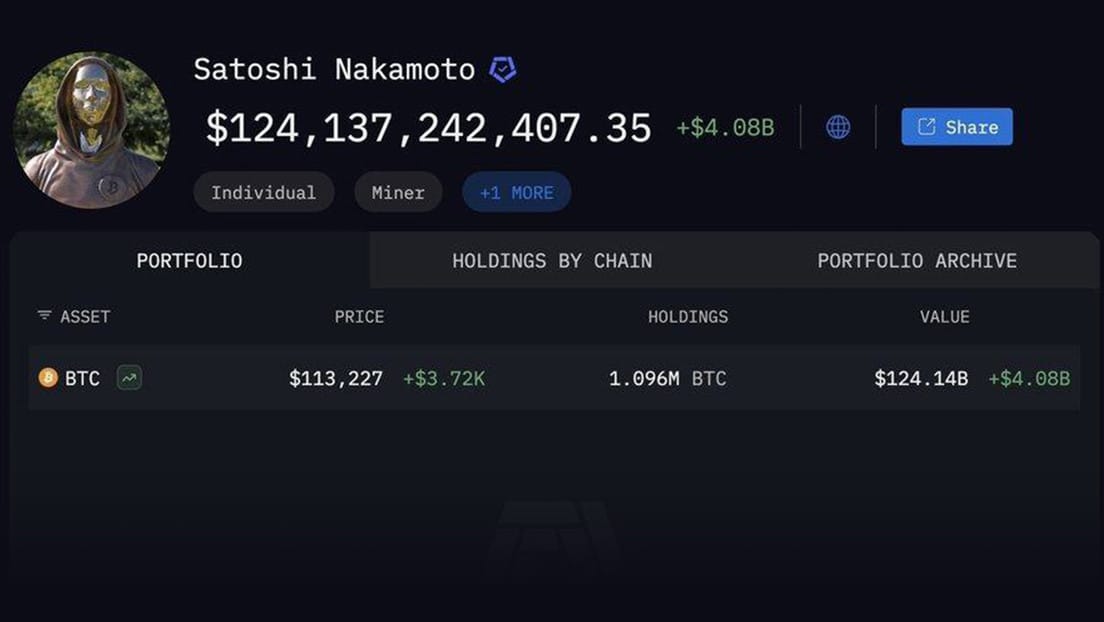This screenshot has width=1104, height=622.
Task: Sort by the HOLDINGS column header
Action: pyautogui.click(x=688, y=317)
